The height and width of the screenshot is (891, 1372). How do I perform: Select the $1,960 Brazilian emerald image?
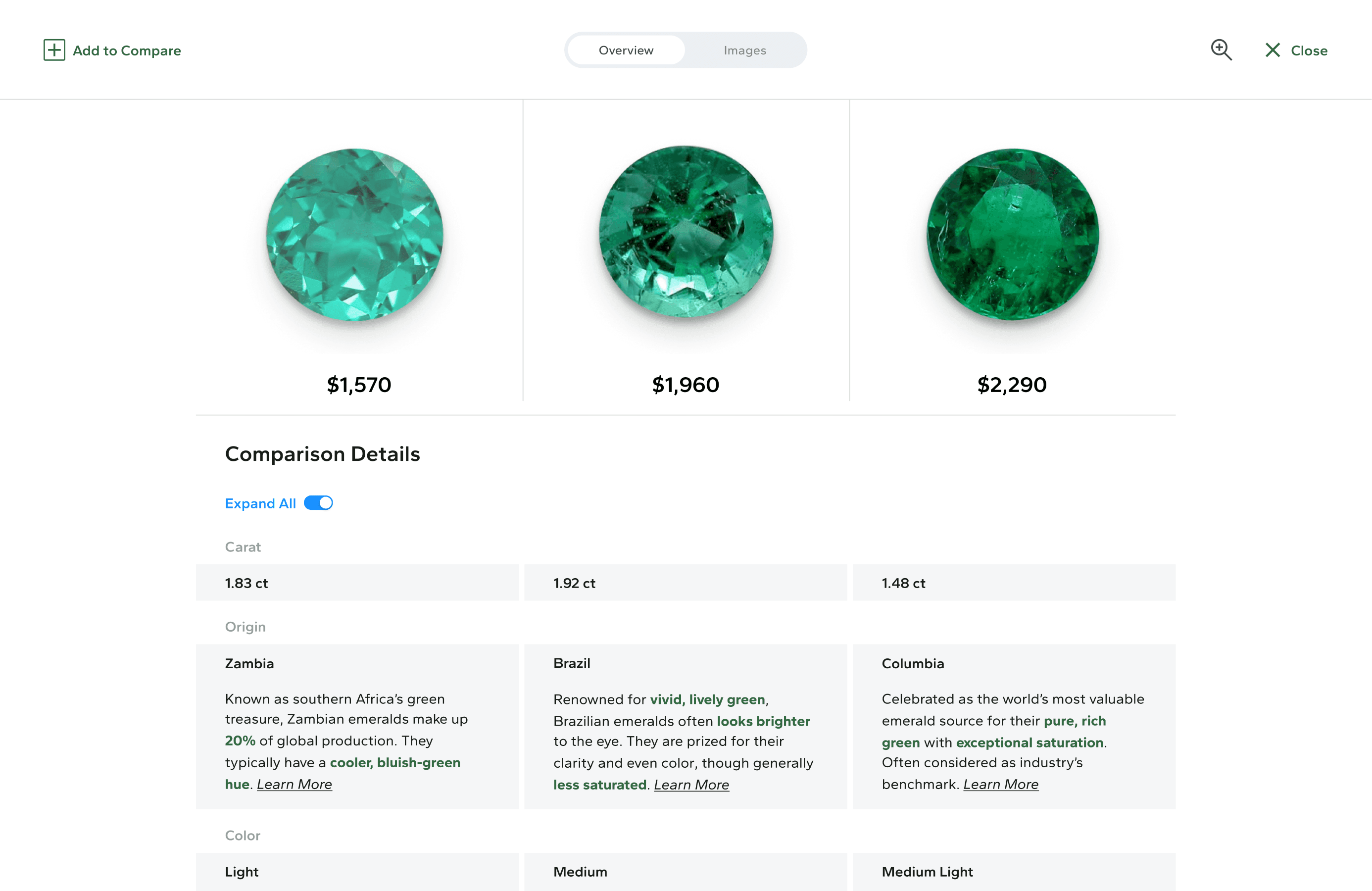[x=686, y=232]
